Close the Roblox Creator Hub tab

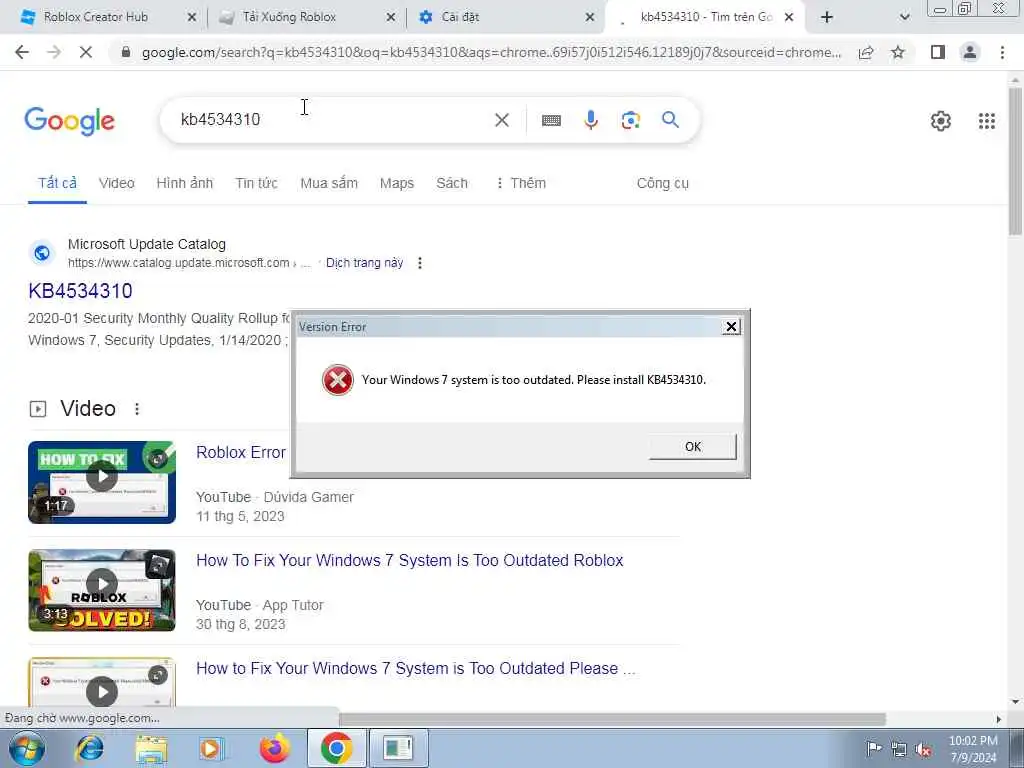point(191,17)
